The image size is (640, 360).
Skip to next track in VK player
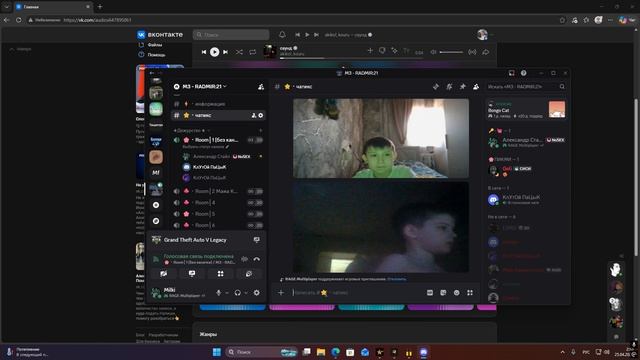point(225,52)
